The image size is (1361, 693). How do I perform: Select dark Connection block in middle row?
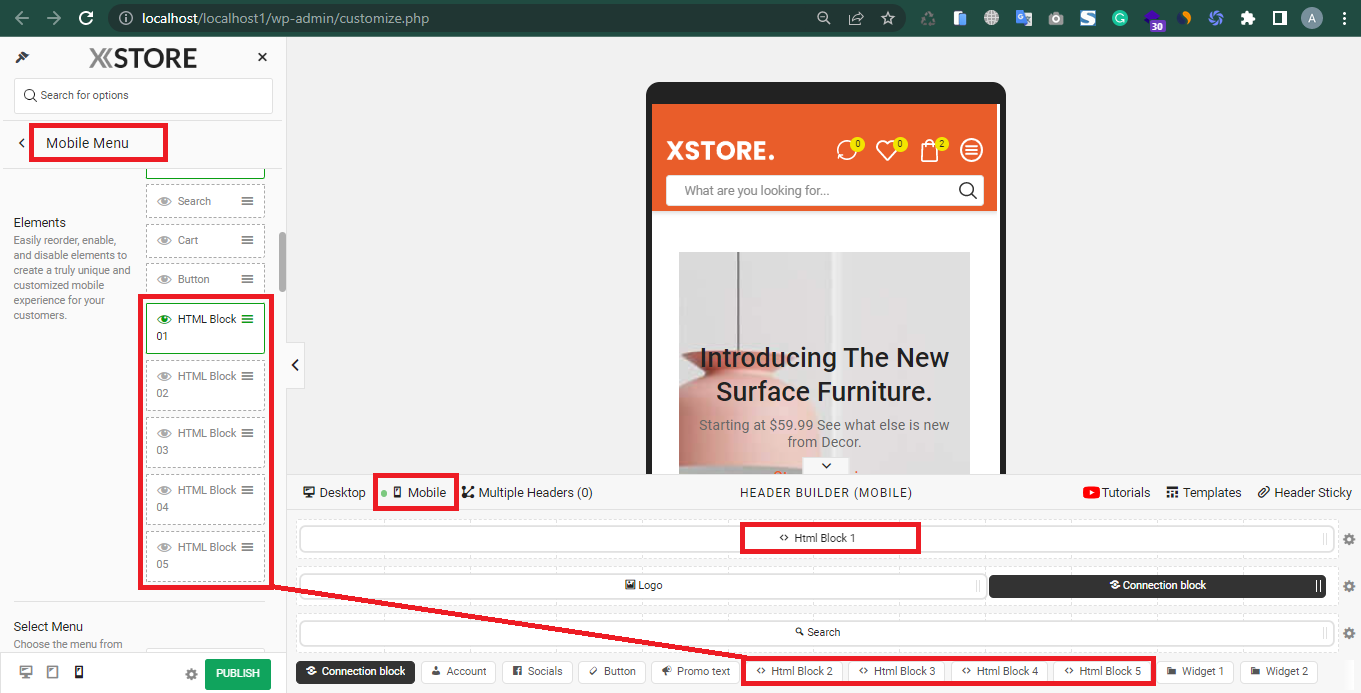tap(1157, 585)
